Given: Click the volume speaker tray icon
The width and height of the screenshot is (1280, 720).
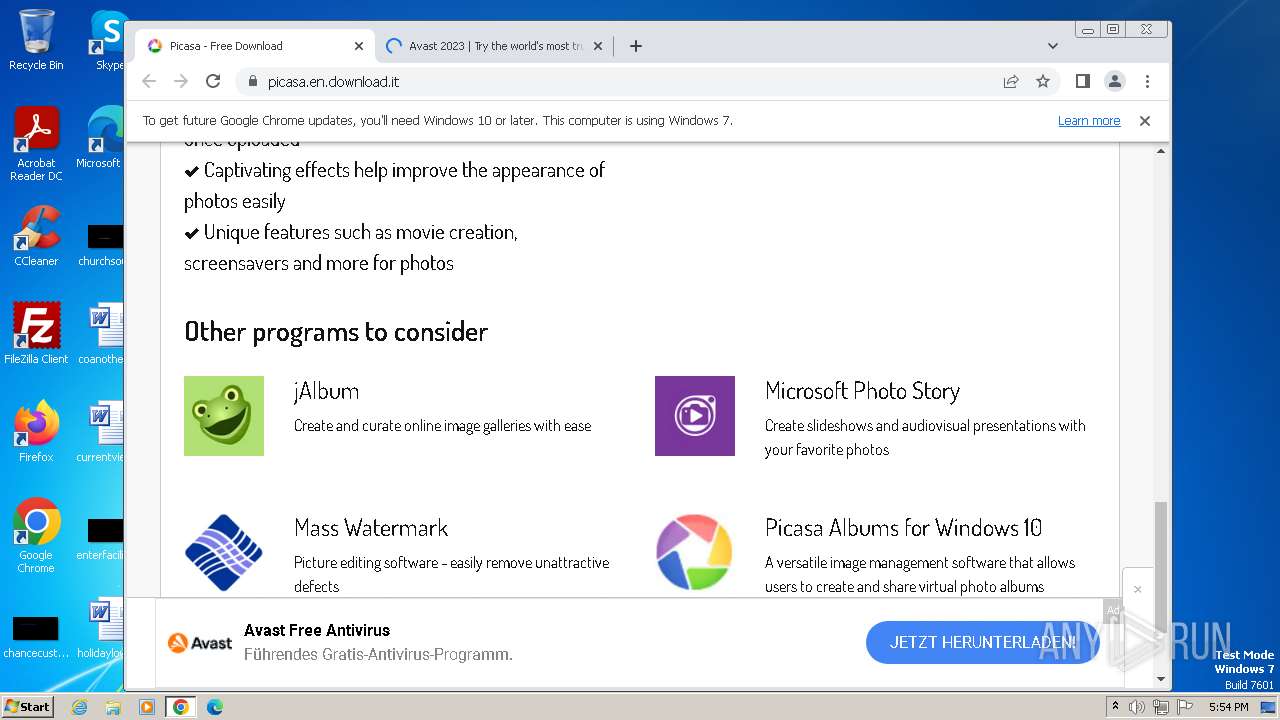Looking at the screenshot, I should tap(1137, 707).
